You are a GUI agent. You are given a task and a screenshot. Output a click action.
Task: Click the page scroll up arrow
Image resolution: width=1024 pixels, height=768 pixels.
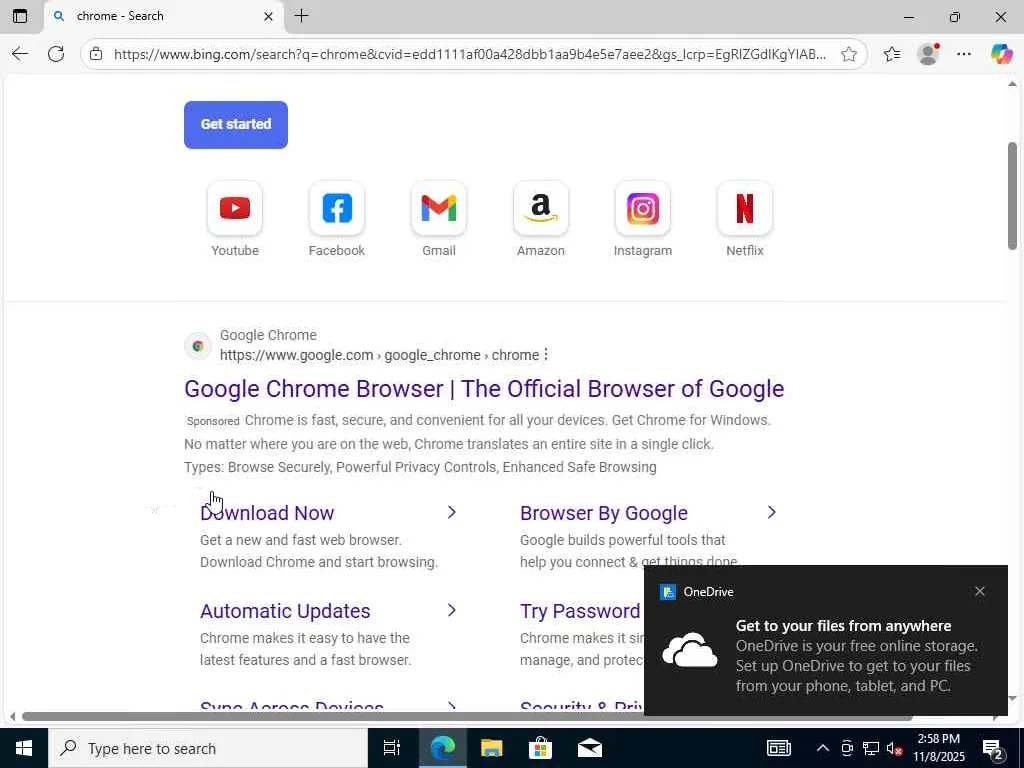click(x=1012, y=84)
